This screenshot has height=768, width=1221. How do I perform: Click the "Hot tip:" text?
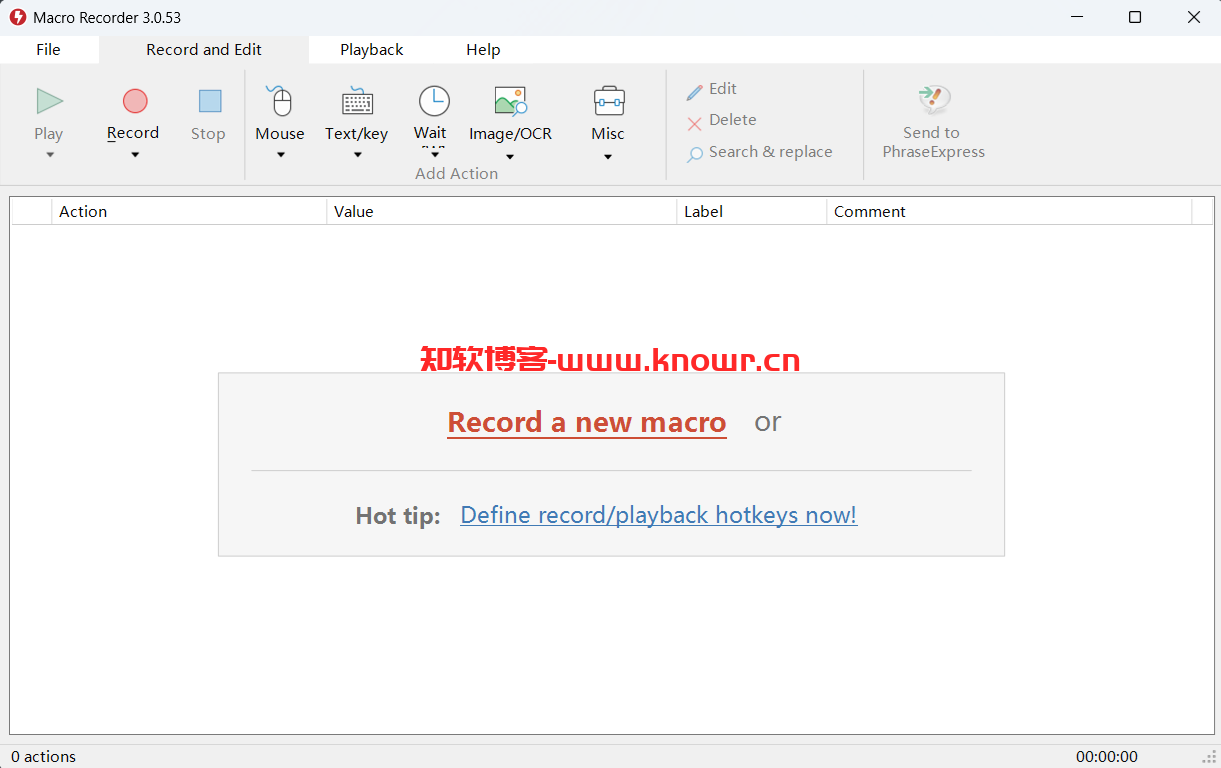click(x=398, y=516)
